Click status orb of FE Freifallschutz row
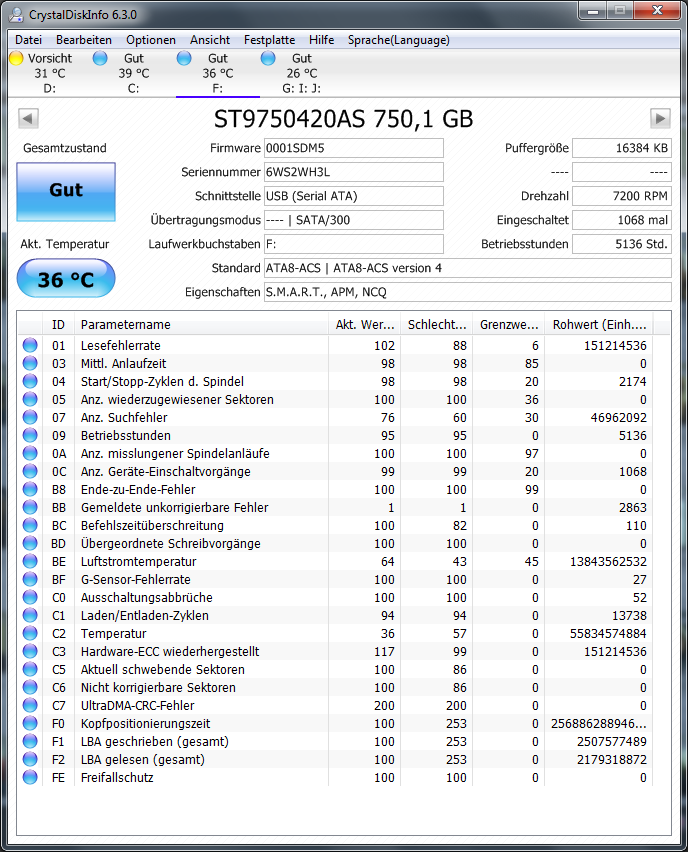The width and height of the screenshot is (688, 852). coord(30,777)
